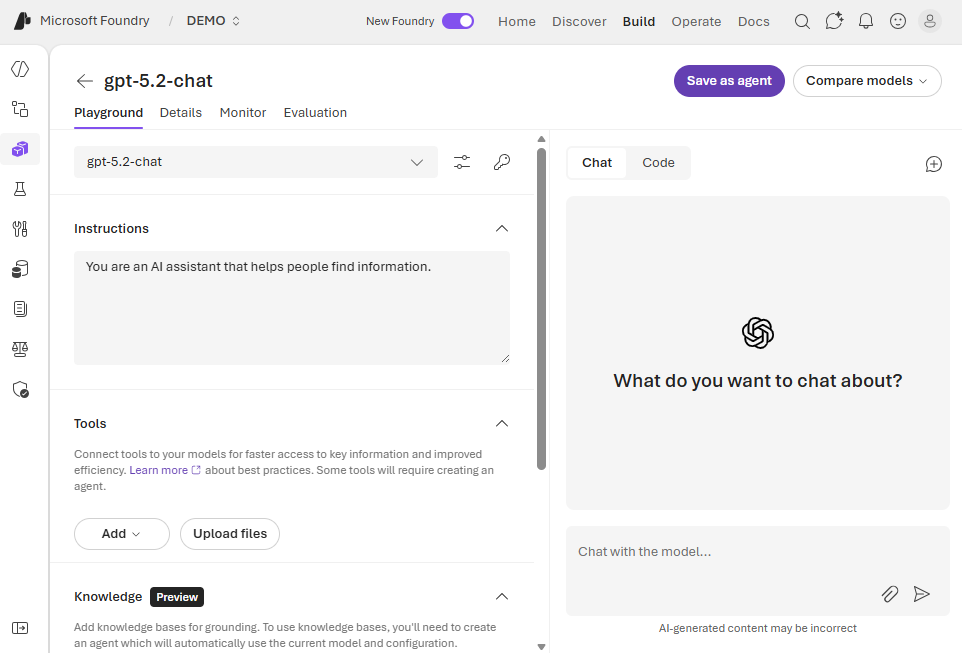
Task: Open the shield guardrails sidebar icon
Action: 20,390
